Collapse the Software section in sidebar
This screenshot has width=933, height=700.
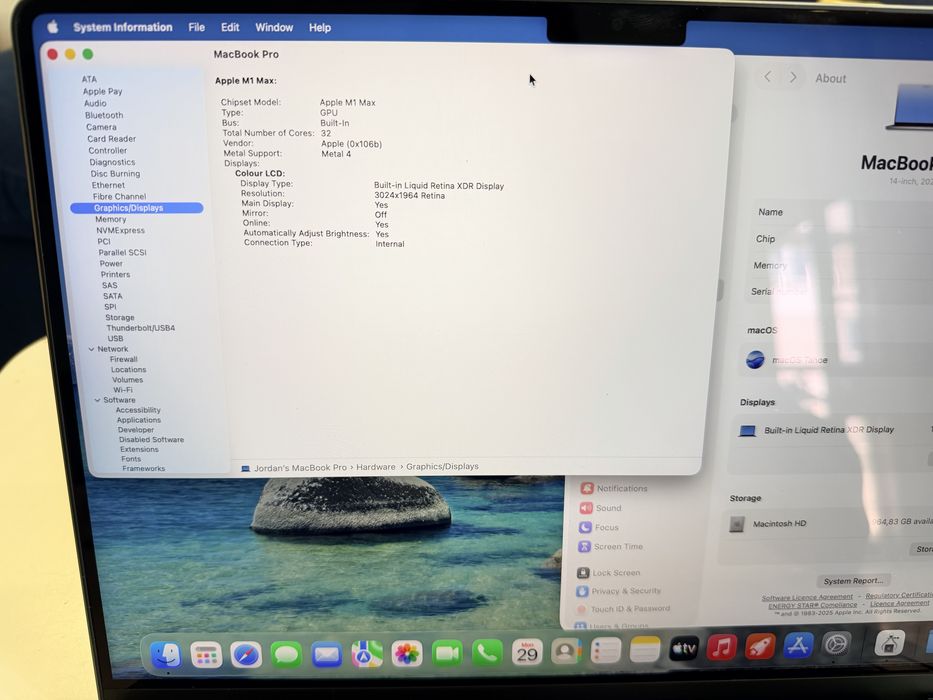click(97, 400)
